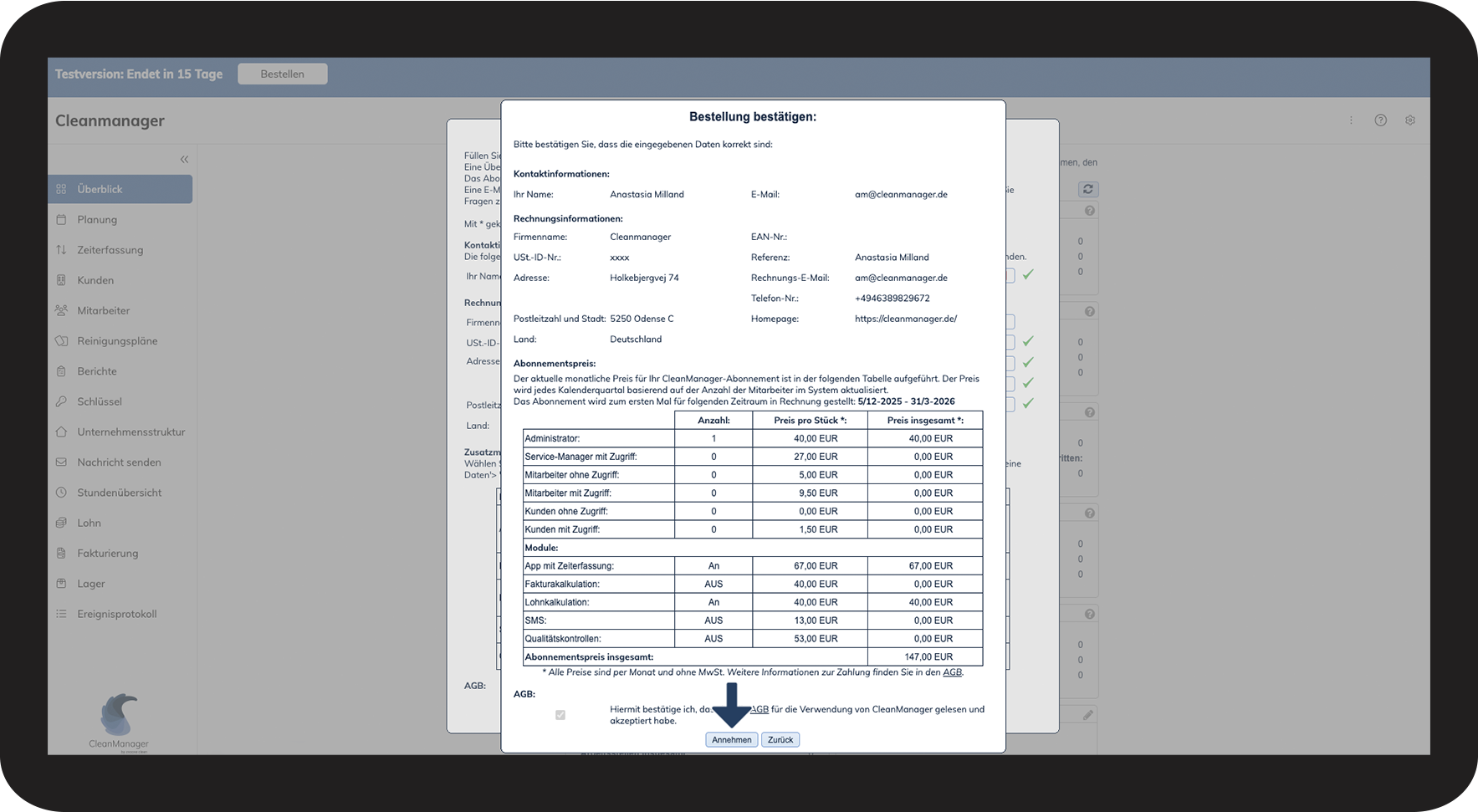Image resolution: width=1478 pixels, height=812 pixels.
Task: Open the AGB link in the price footnote
Action: click(953, 672)
